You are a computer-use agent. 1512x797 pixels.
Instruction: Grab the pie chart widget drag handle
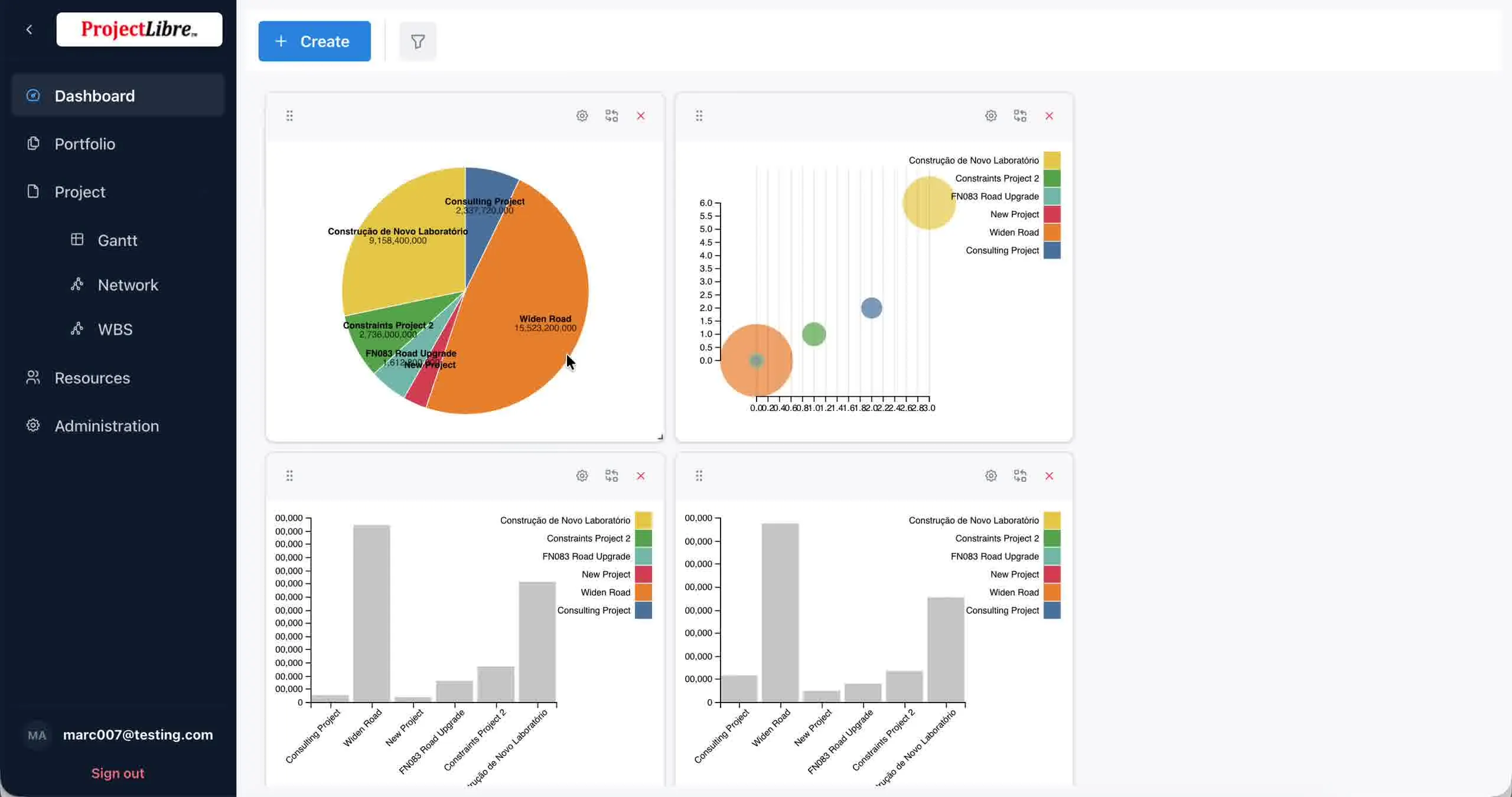[289, 116]
